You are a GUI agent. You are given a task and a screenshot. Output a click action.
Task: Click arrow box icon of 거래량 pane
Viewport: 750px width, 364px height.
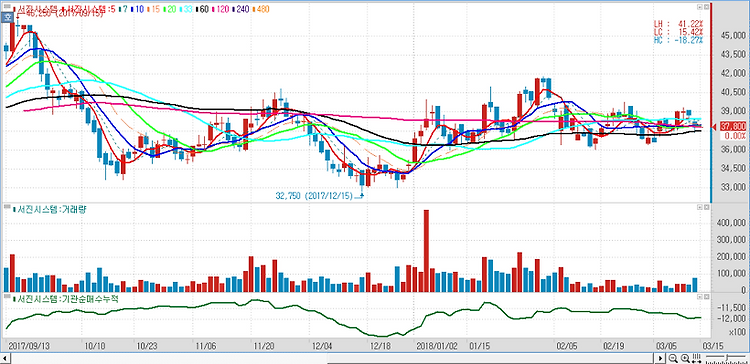tap(699, 207)
